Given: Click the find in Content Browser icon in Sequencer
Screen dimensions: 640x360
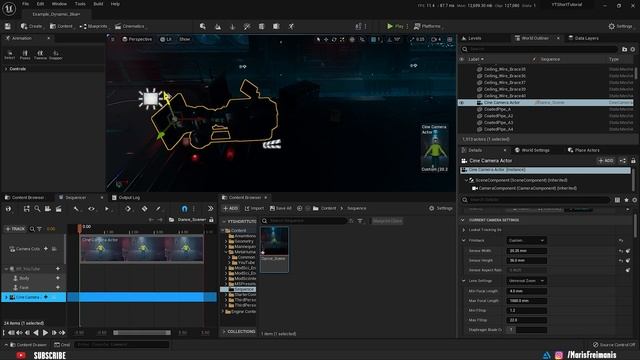Looking at the screenshot, I should pos(37,209).
